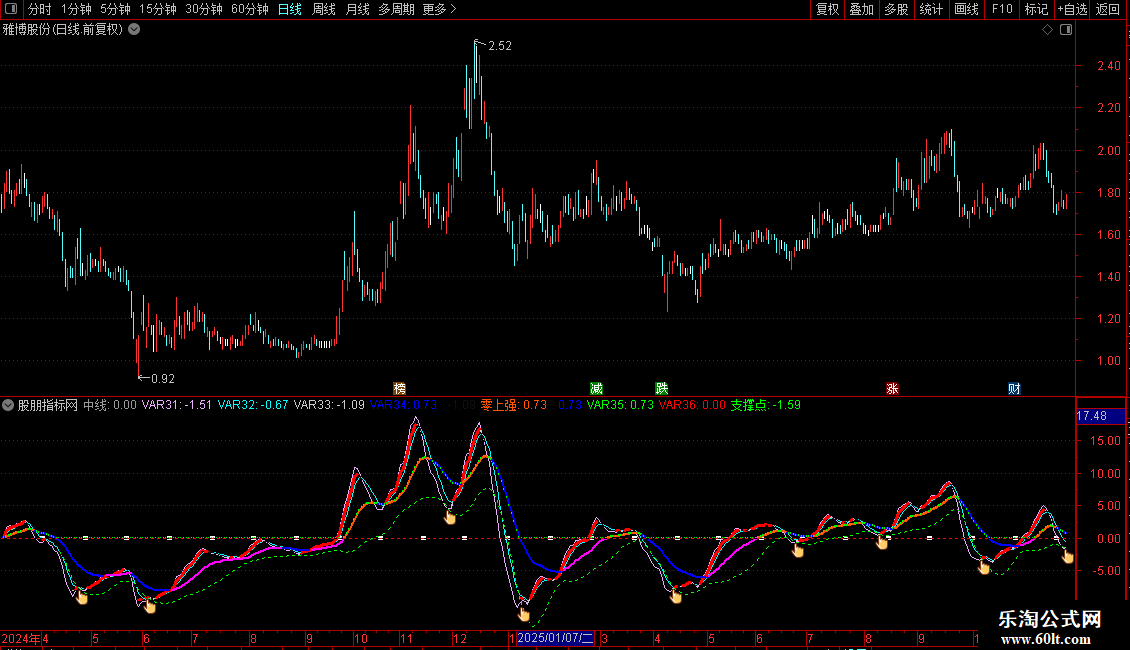Select the 支撑点 indicator value
Viewport: 1130px width, 650px height.
point(765,405)
